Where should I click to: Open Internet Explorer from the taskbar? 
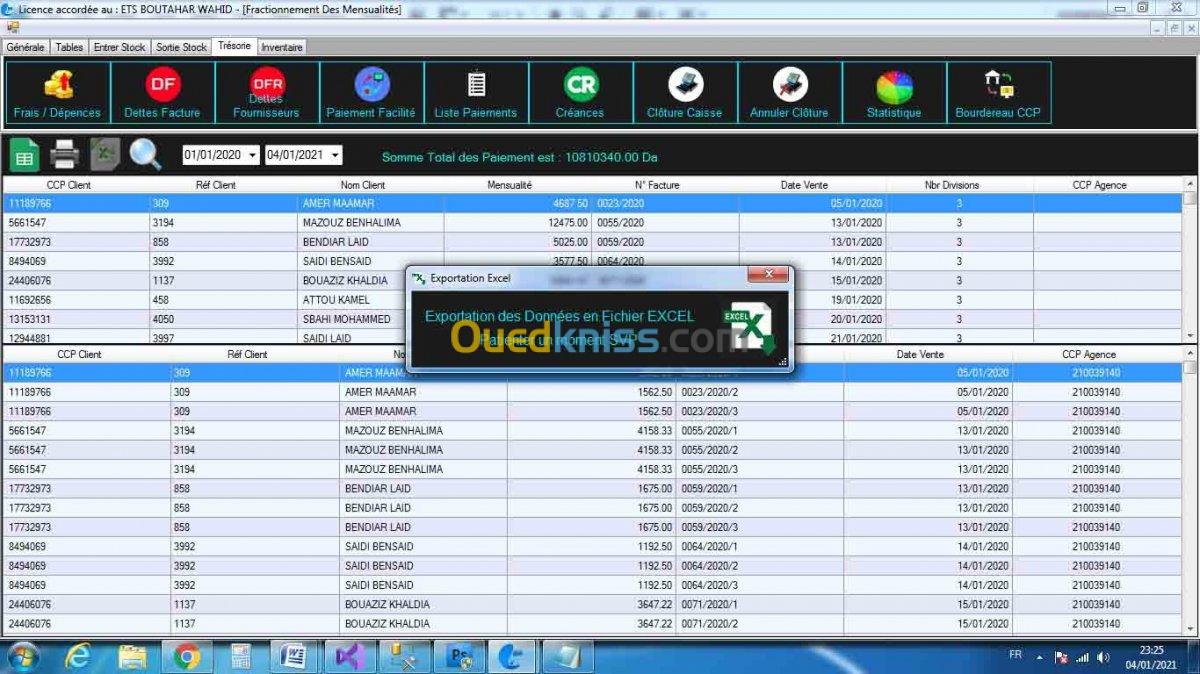tap(78, 656)
